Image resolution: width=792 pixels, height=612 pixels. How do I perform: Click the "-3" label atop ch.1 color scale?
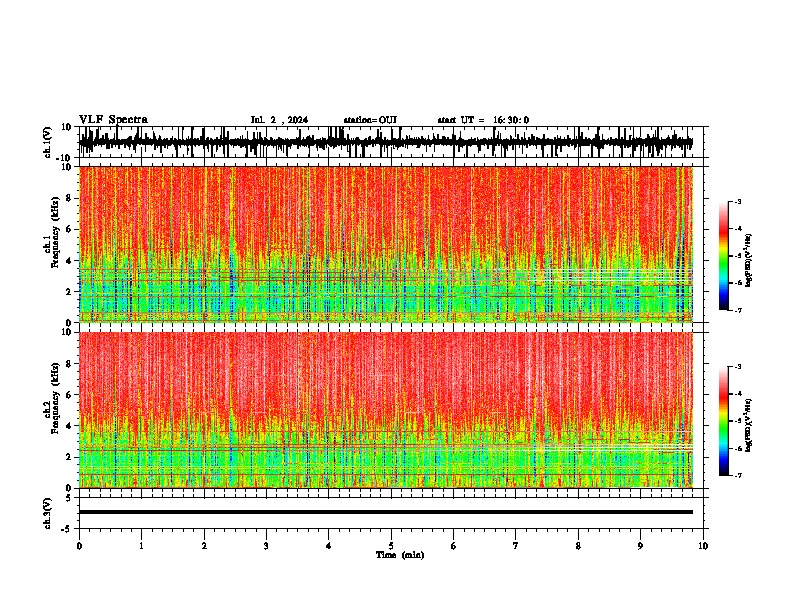click(x=738, y=201)
